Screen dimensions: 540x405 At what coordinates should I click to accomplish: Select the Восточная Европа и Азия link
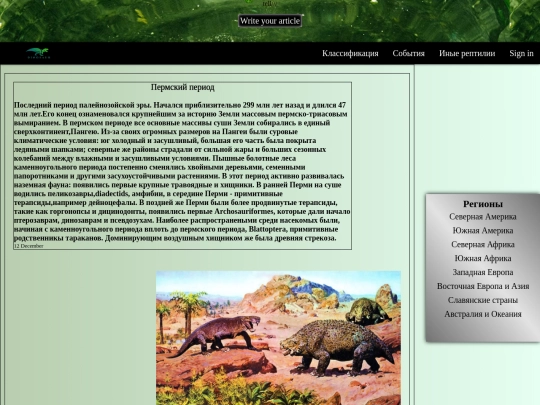click(482, 286)
